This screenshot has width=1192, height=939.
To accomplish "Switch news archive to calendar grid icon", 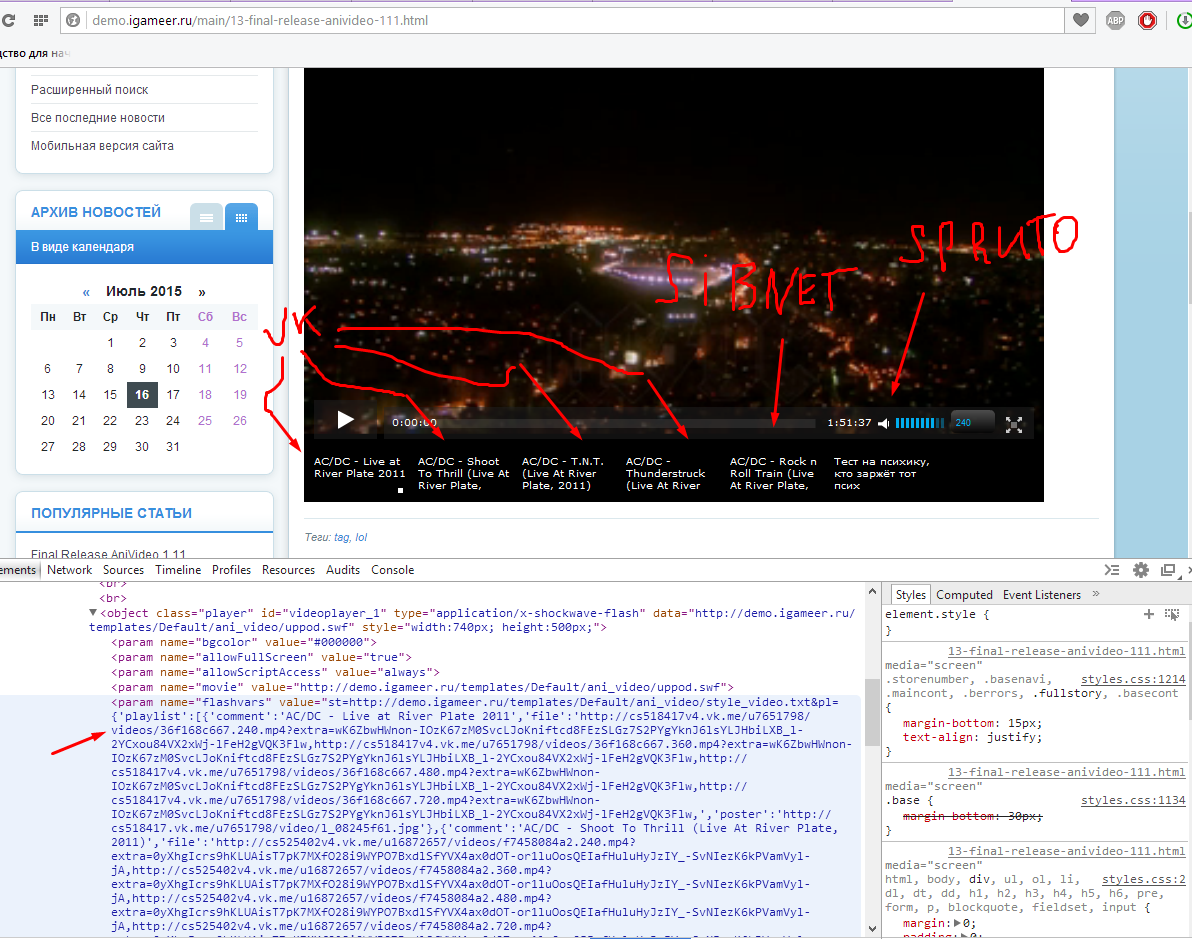I will point(242,217).
